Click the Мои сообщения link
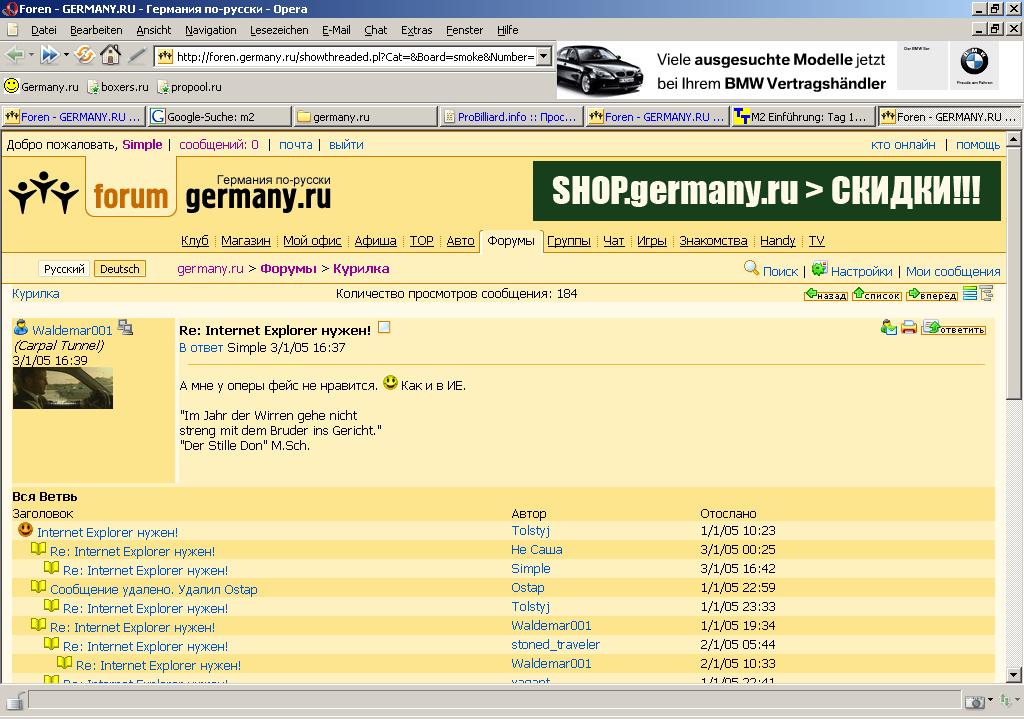Viewport: 1024px width, 719px height. pyautogui.click(x=953, y=272)
